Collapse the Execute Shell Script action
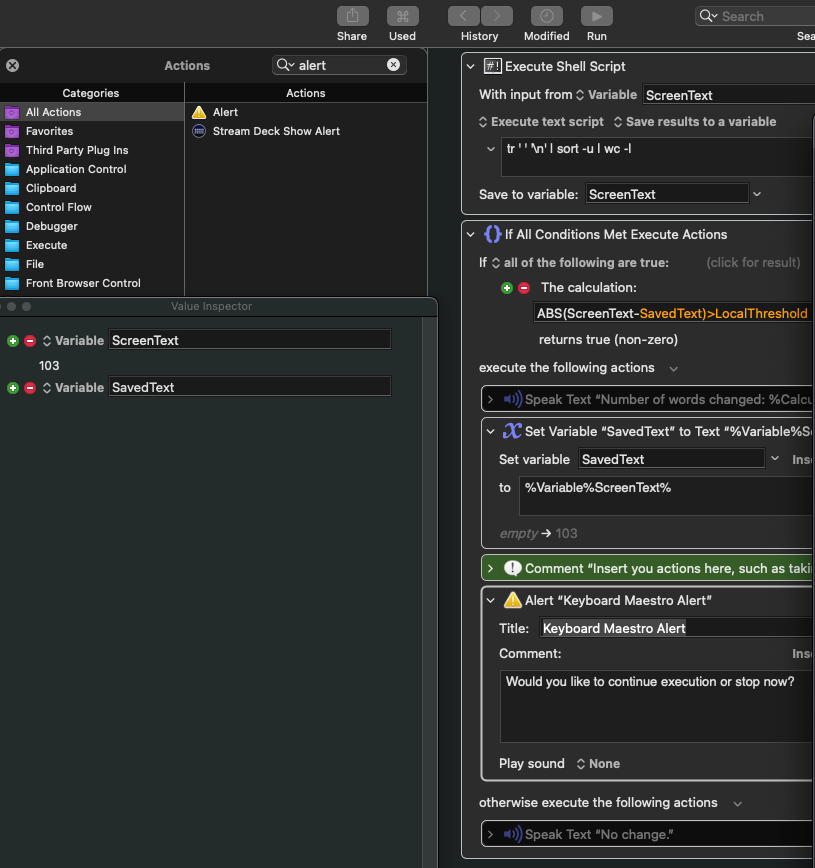Screen dimensions: 815x868 [472, 66]
